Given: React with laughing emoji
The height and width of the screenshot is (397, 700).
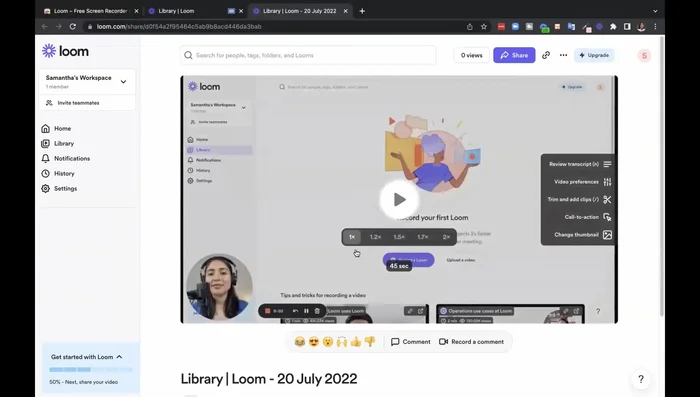Looking at the screenshot, I should coord(300,342).
